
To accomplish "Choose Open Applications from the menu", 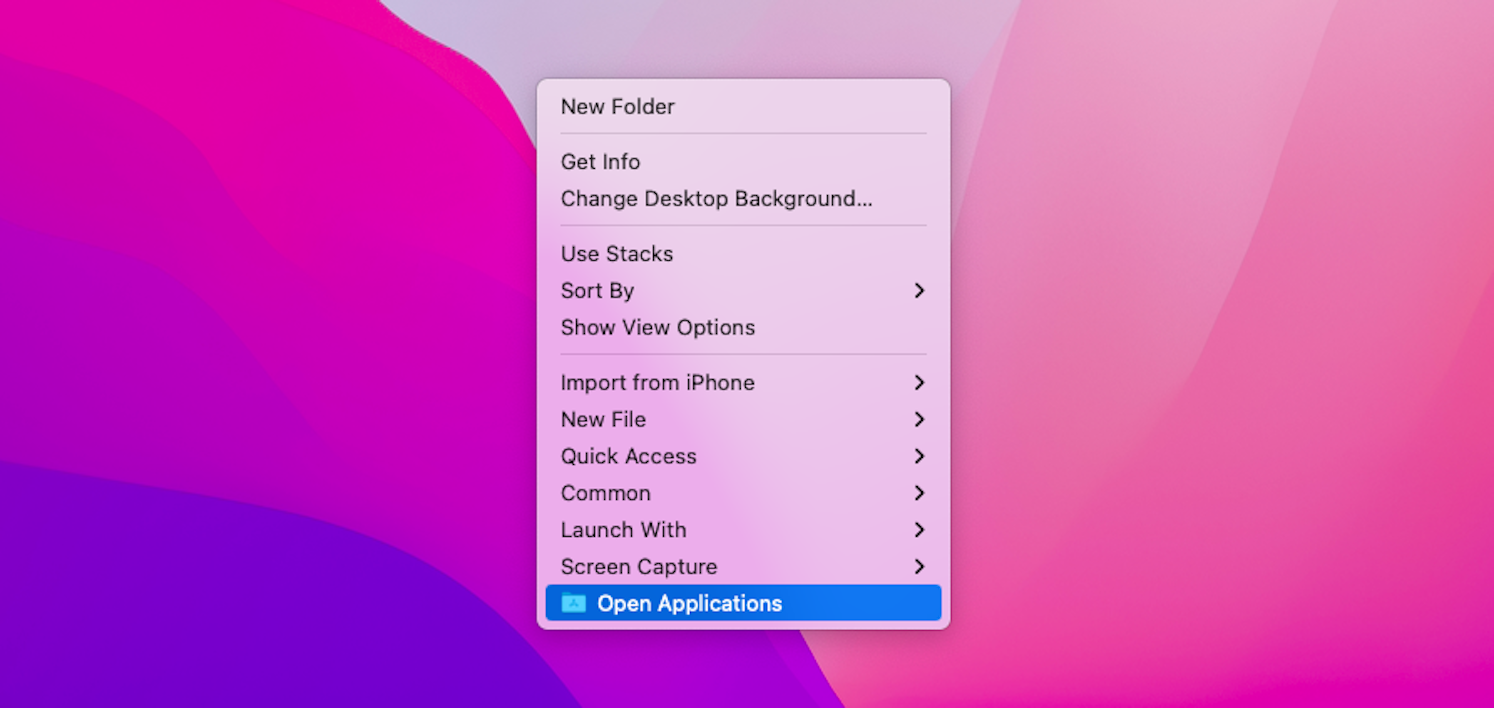I will tap(690, 603).
